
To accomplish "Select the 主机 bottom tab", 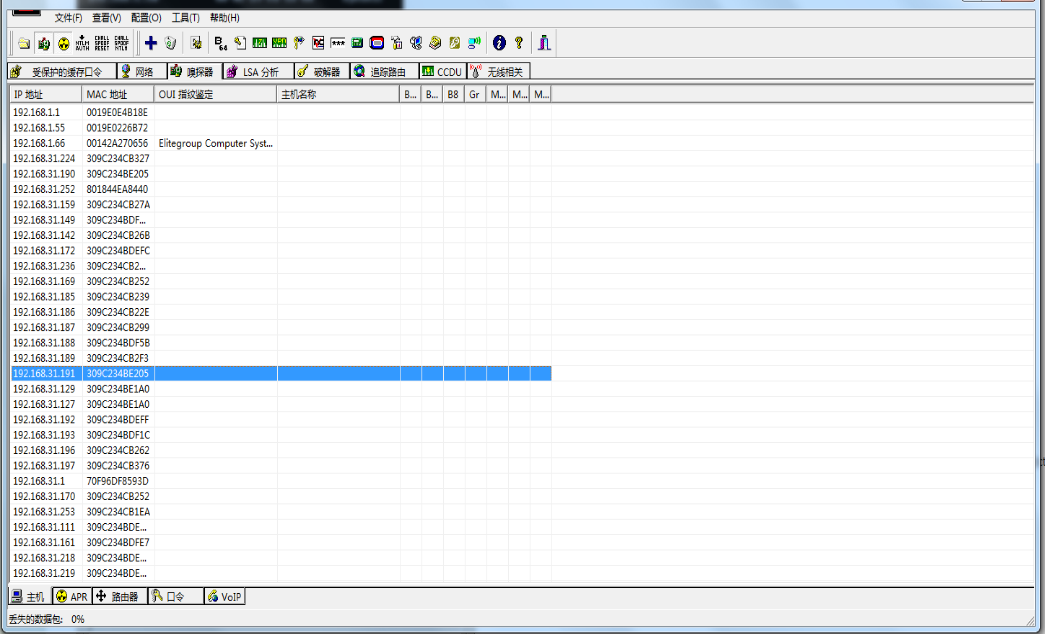I will click(29, 597).
